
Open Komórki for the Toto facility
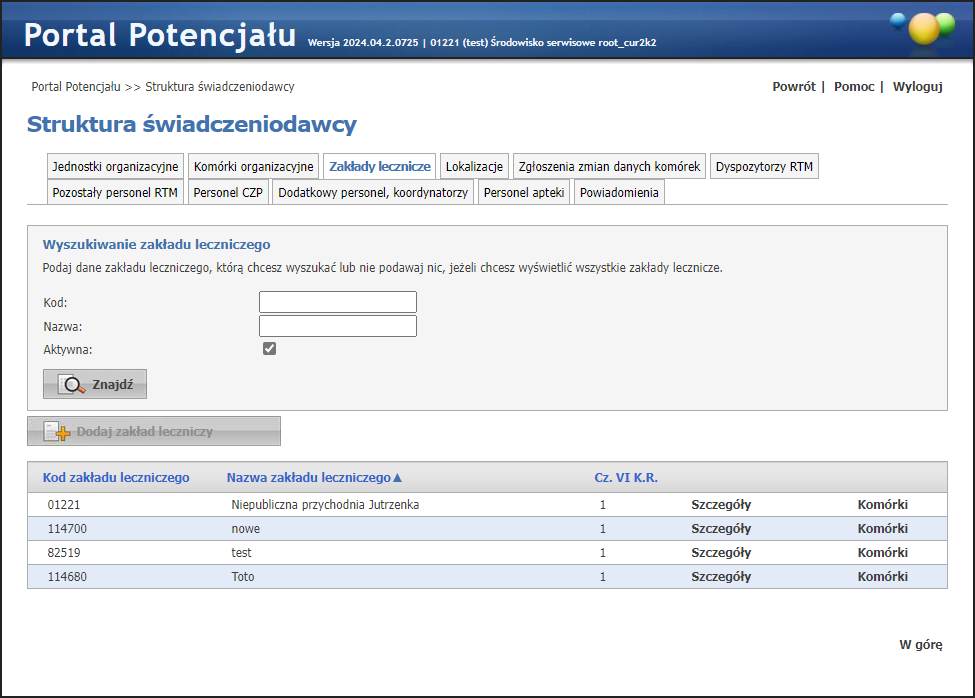[x=882, y=577]
